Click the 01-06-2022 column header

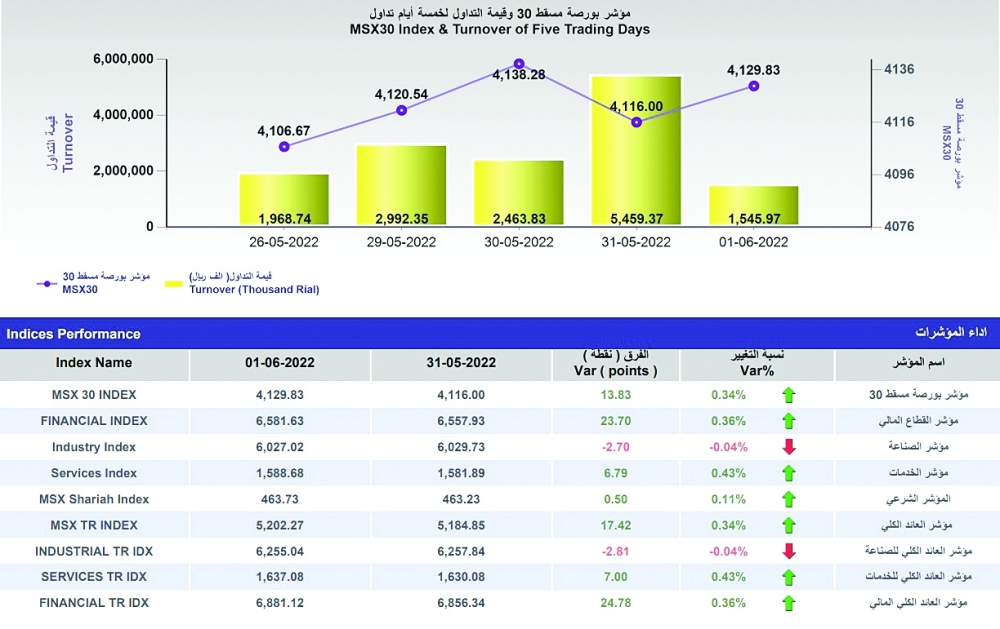coord(279,363)
